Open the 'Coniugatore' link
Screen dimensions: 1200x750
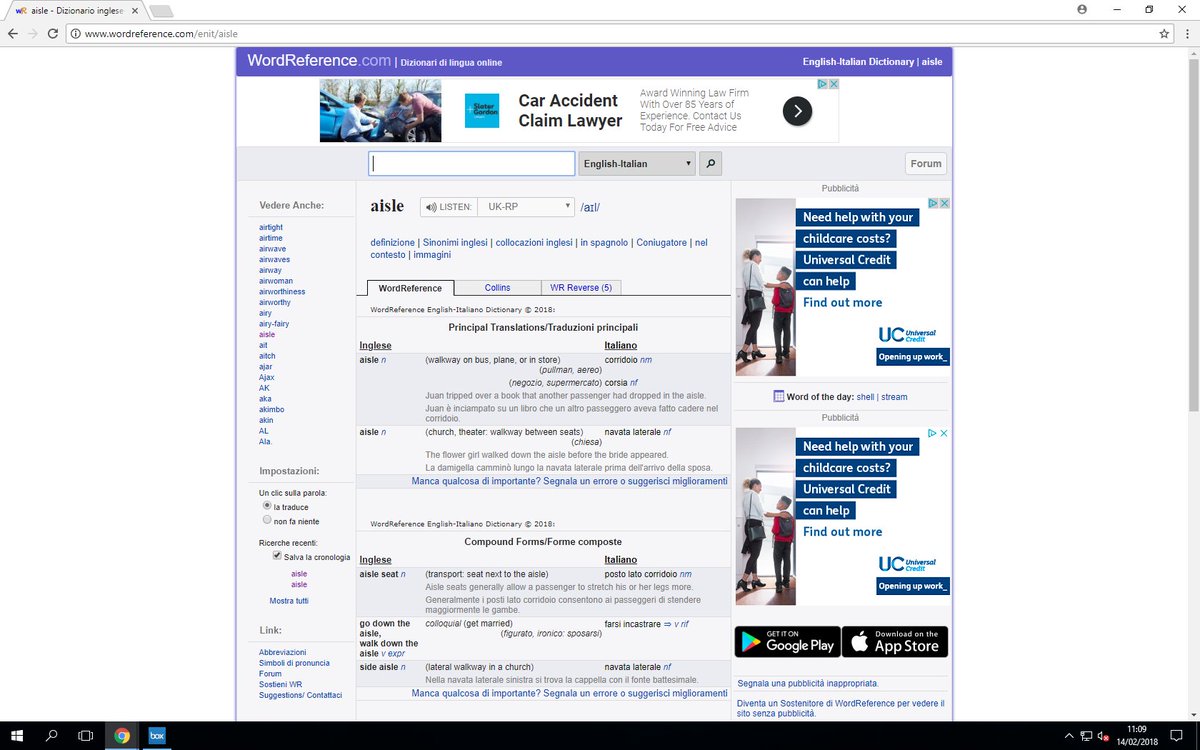coord(662,242)
